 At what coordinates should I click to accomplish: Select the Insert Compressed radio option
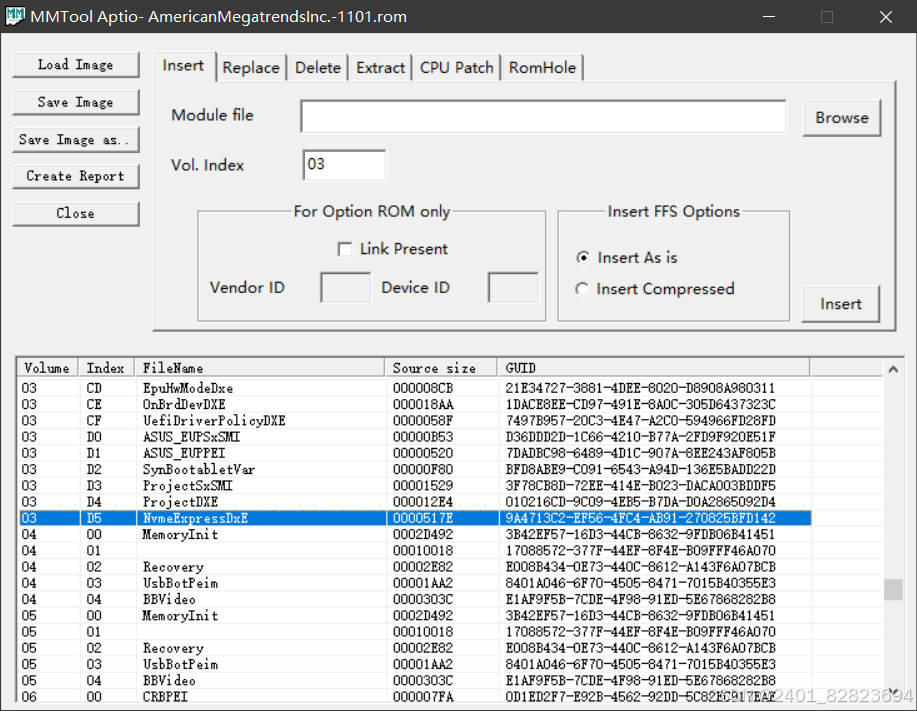tap(582, 289)
